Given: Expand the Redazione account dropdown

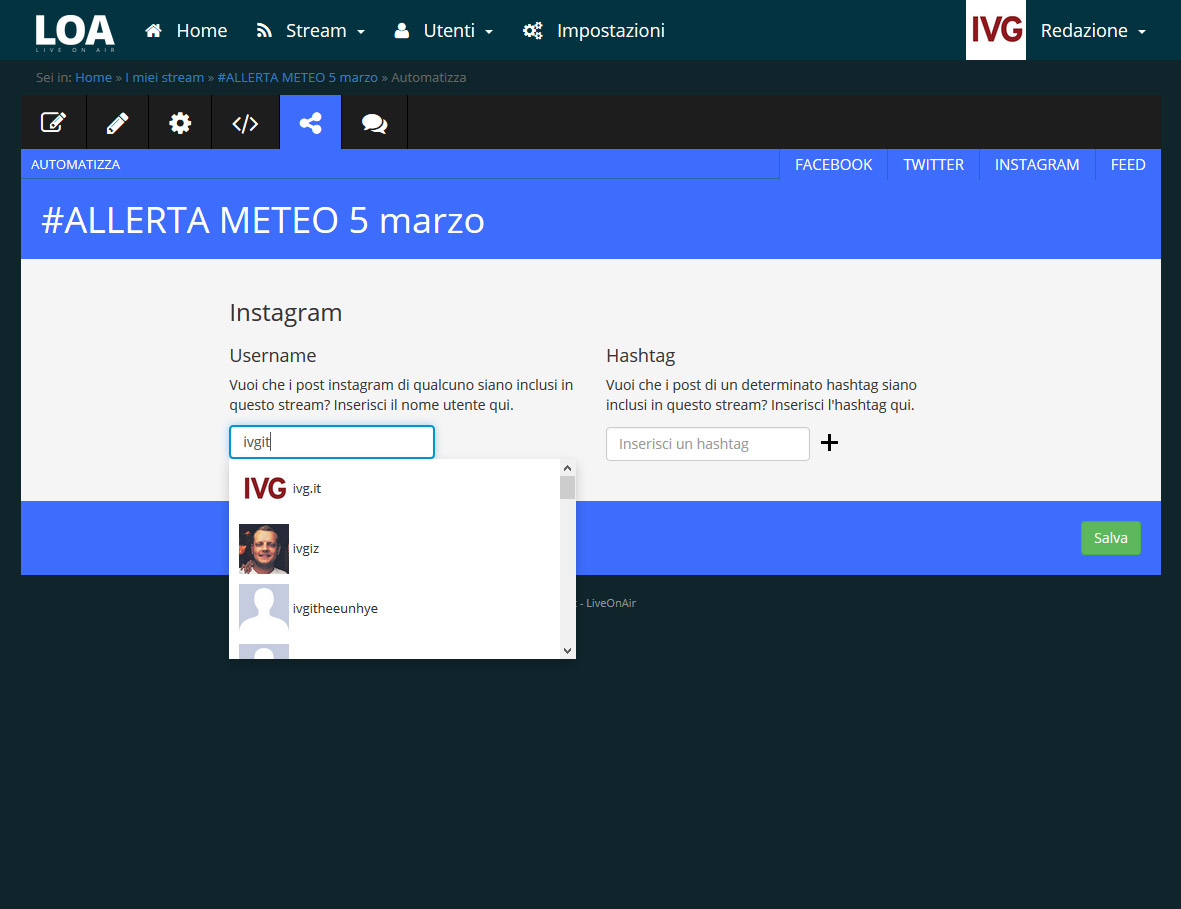Looking at the screenshot, I should click(1093, 31).
